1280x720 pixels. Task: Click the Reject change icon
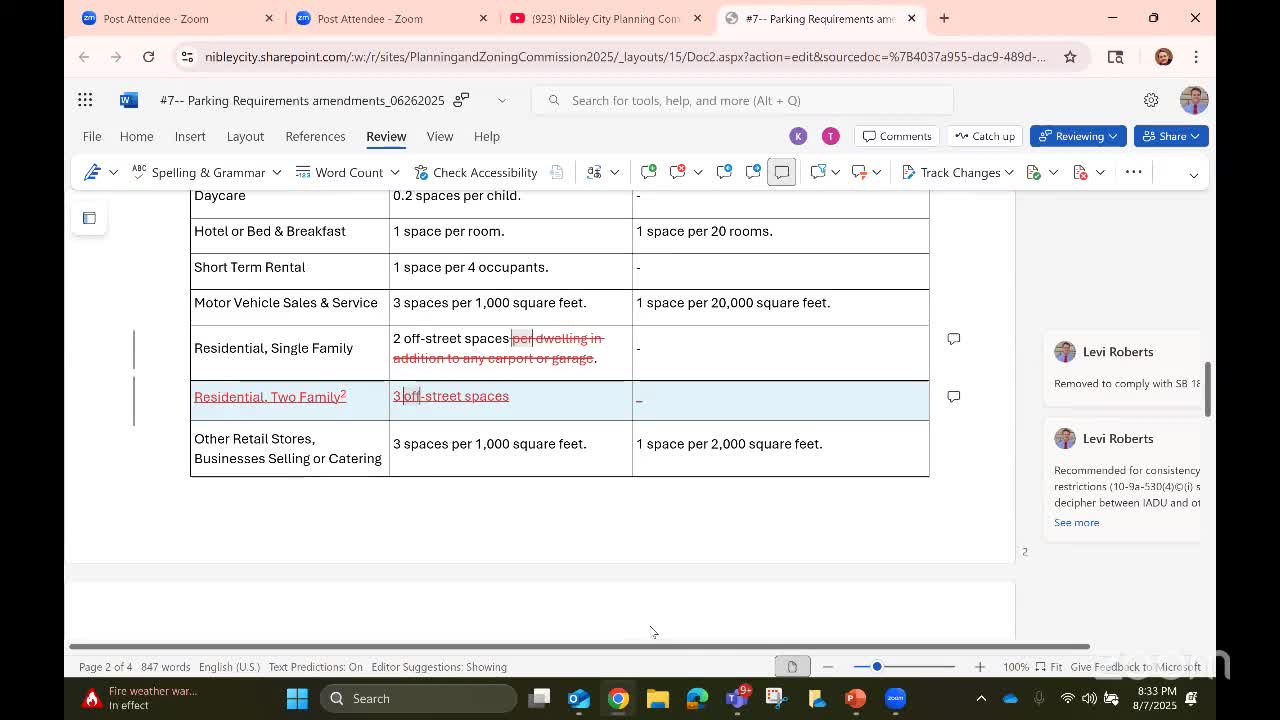click(x=1080, y=172)
